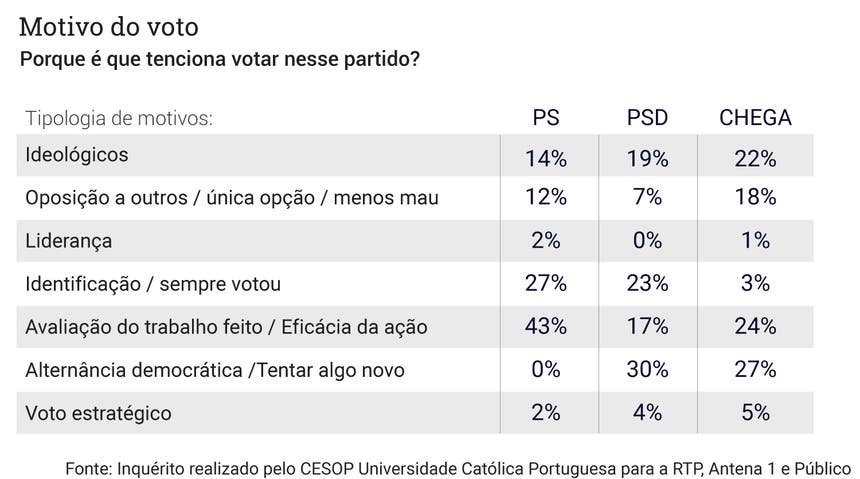Click the CHEGA column header
The width and height of the screenshot is (860, 479).
point(755,118)
